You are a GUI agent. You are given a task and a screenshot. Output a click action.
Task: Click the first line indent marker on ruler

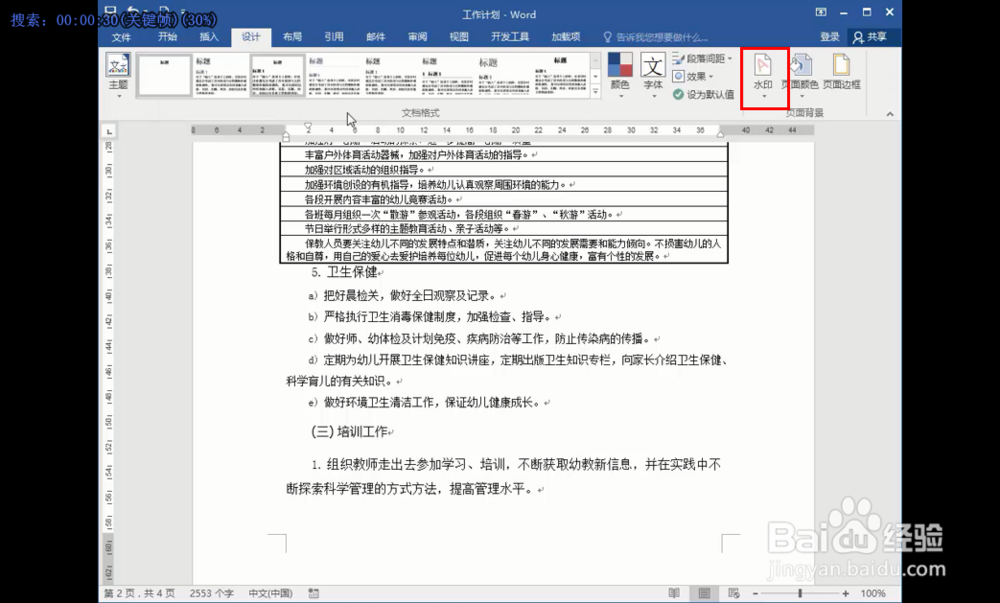pos(308,127)
